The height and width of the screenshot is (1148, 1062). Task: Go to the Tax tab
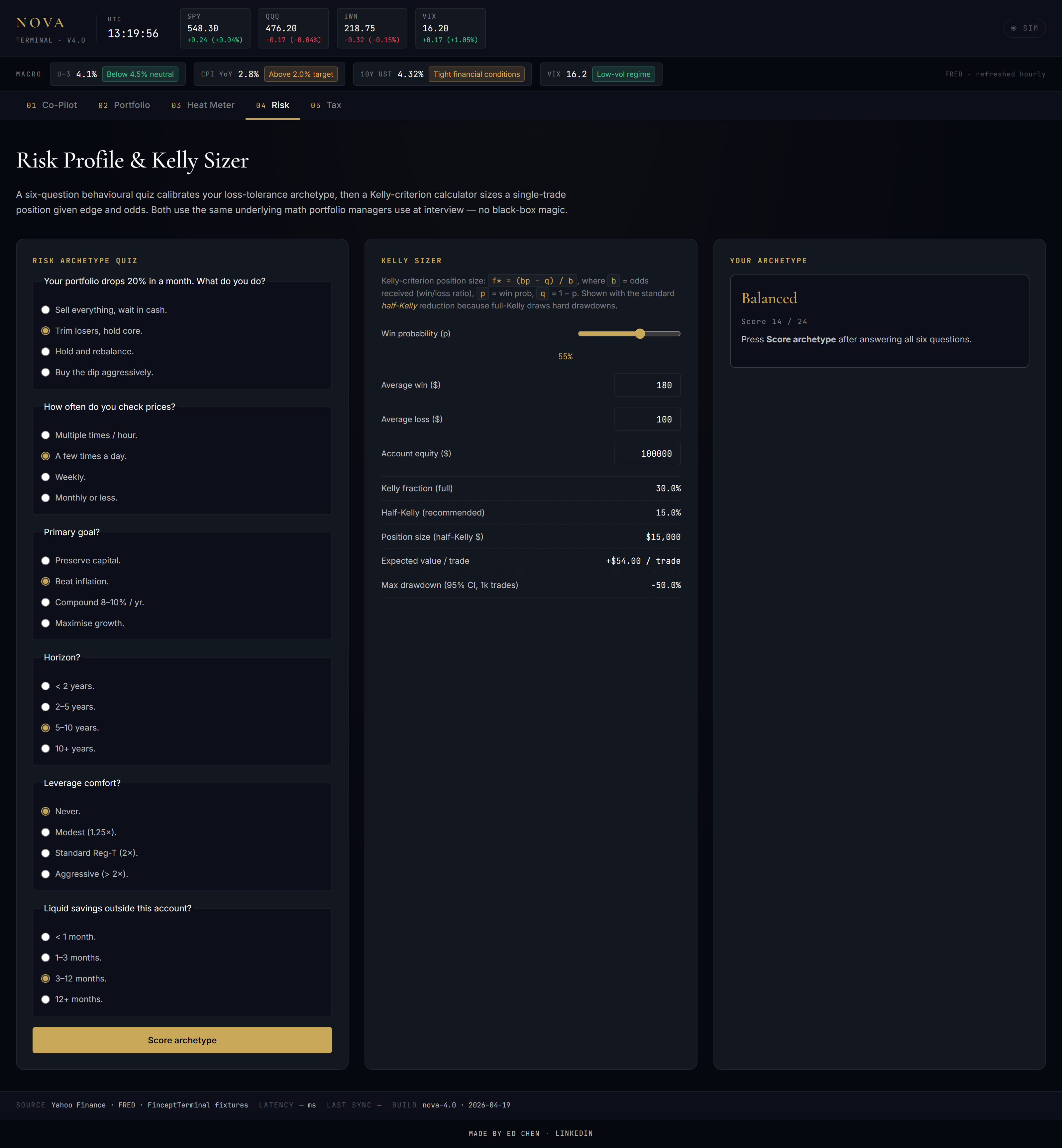(326, 105)
